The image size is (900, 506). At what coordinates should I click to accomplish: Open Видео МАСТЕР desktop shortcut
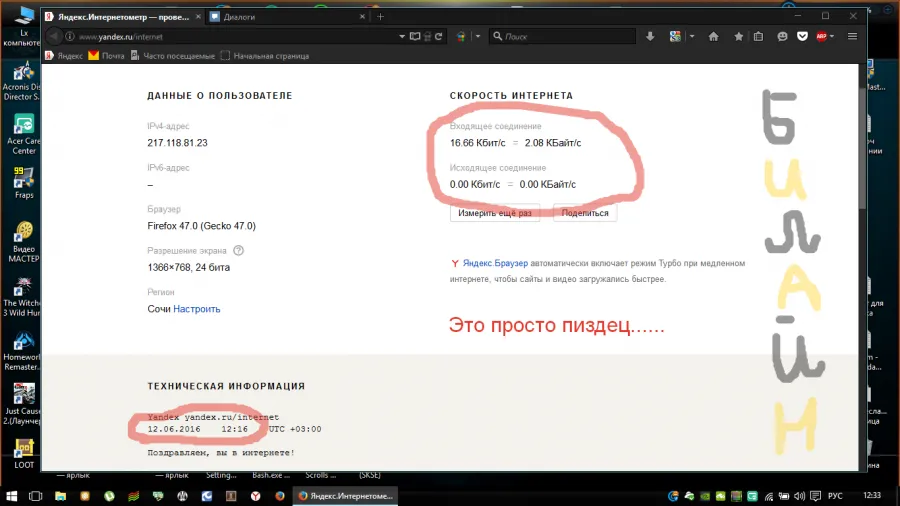(x=24, y=242)
